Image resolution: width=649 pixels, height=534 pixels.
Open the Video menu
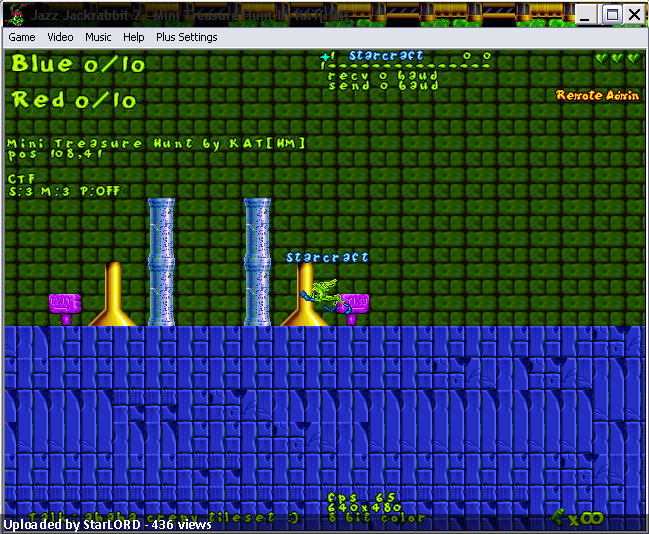click(60, 37)
